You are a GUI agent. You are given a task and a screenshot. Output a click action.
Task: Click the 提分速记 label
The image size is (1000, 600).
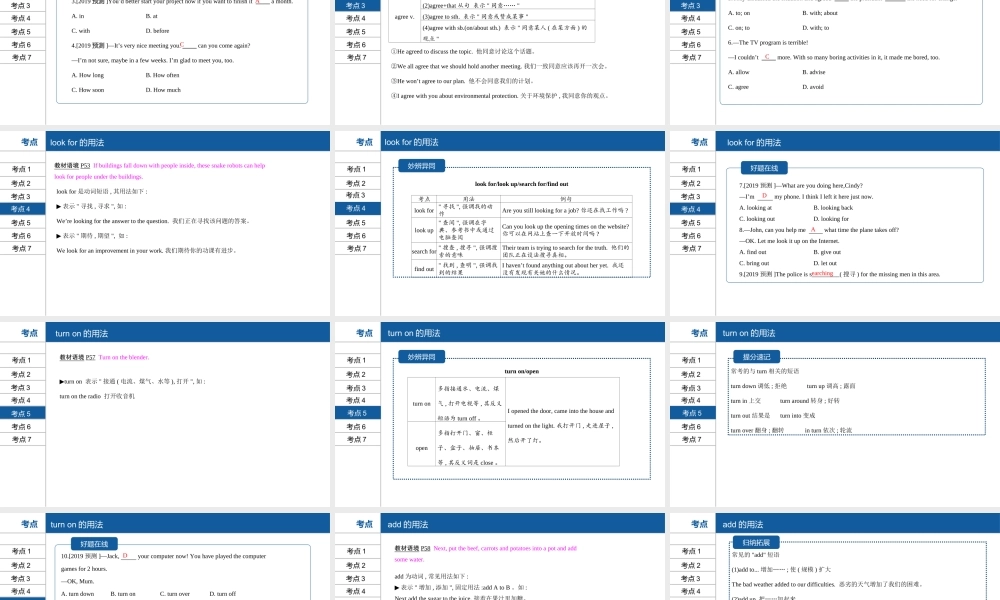[756, 357]
